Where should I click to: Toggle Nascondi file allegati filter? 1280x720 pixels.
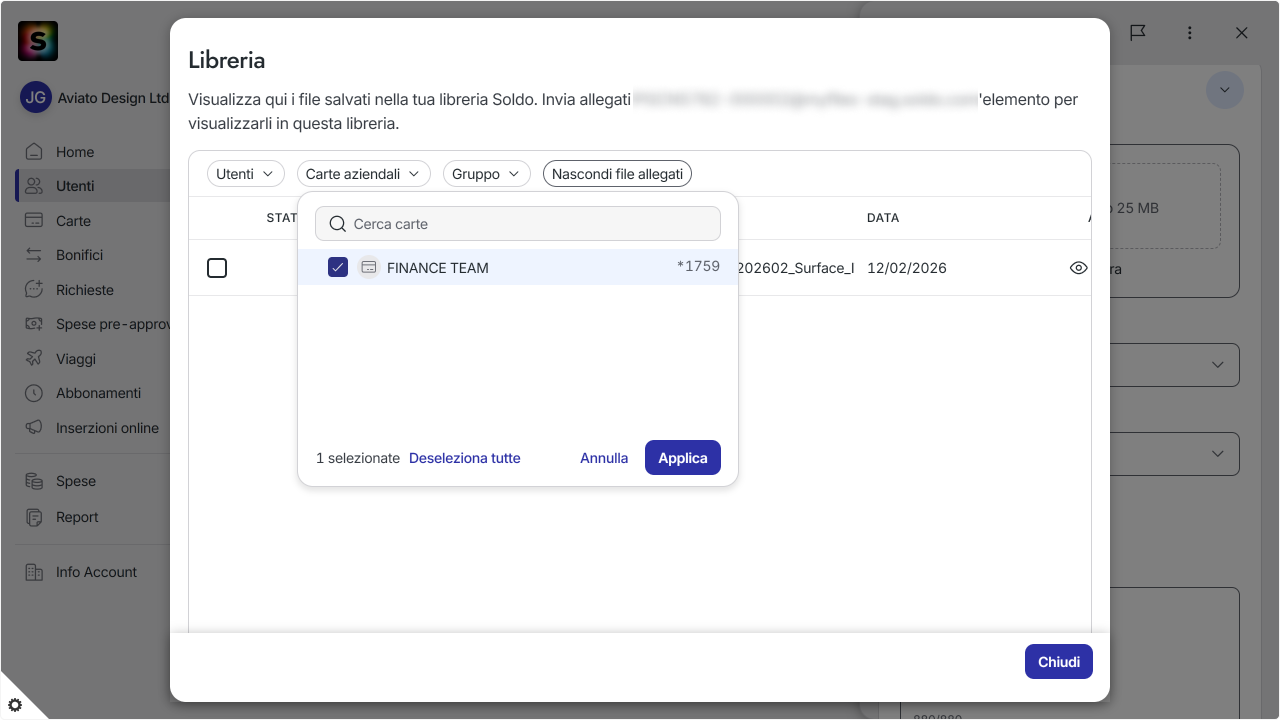coord(617,174)
